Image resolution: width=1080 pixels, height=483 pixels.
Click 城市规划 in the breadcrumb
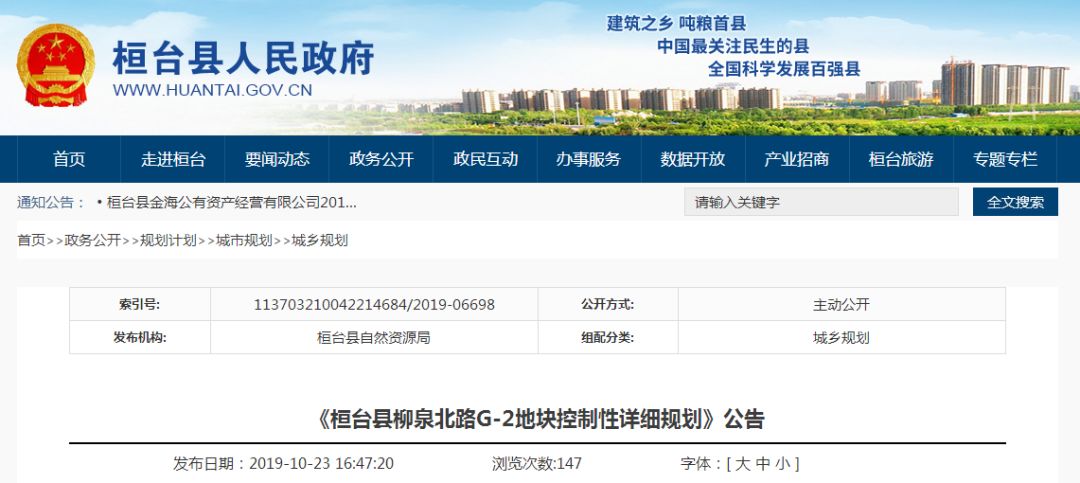point(244,240)
